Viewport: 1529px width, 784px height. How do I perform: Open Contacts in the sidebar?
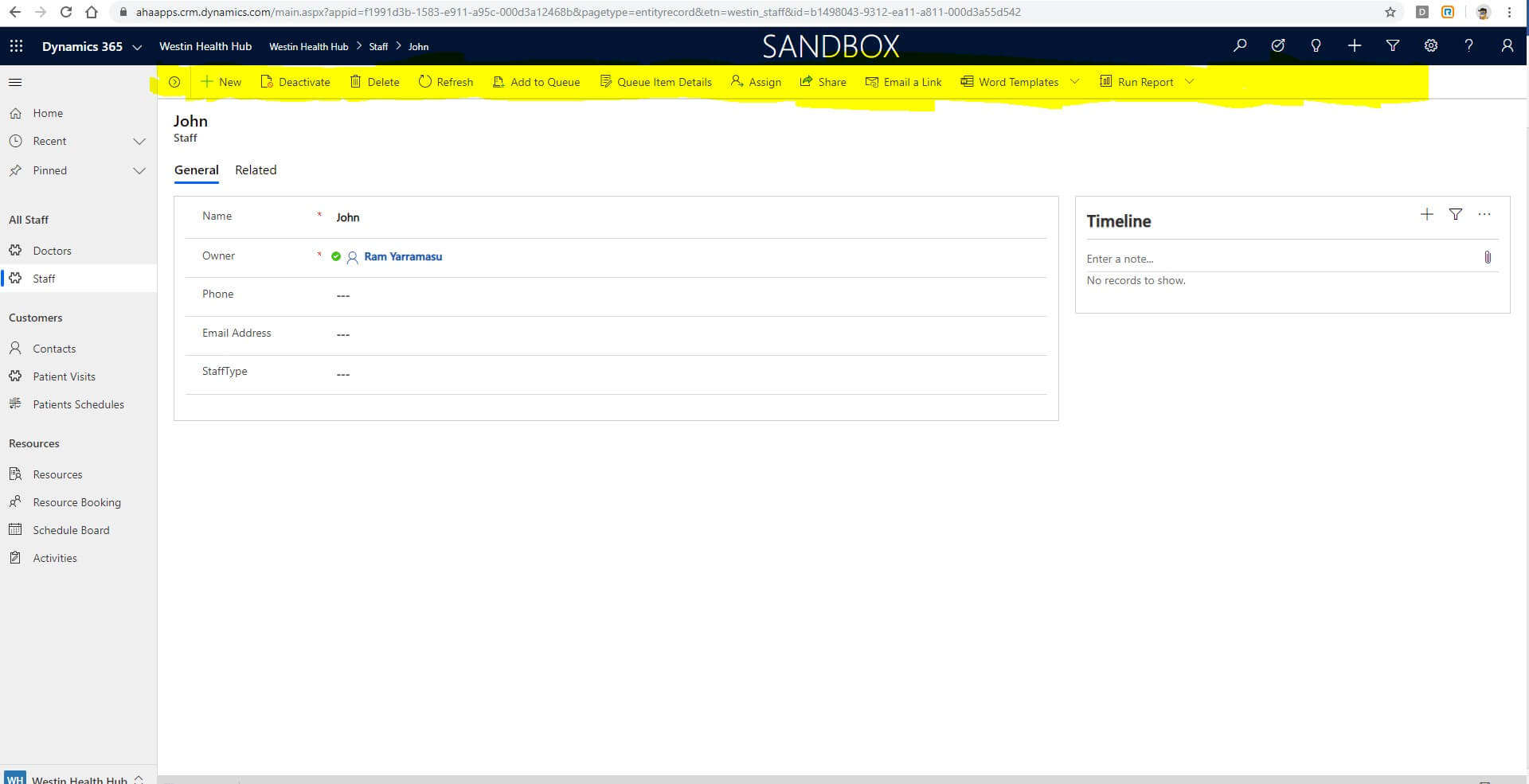[78, 349]
